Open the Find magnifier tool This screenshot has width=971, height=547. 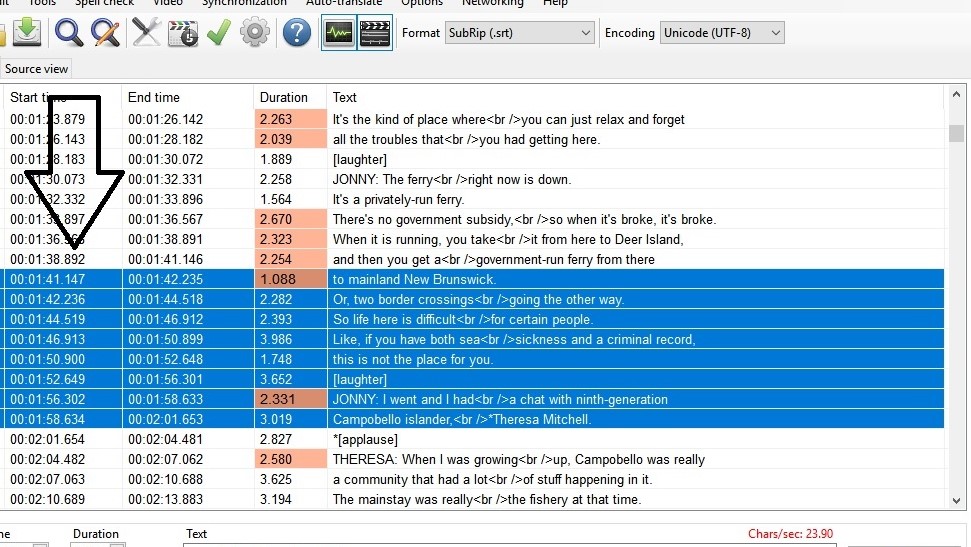tap(68, 32)
